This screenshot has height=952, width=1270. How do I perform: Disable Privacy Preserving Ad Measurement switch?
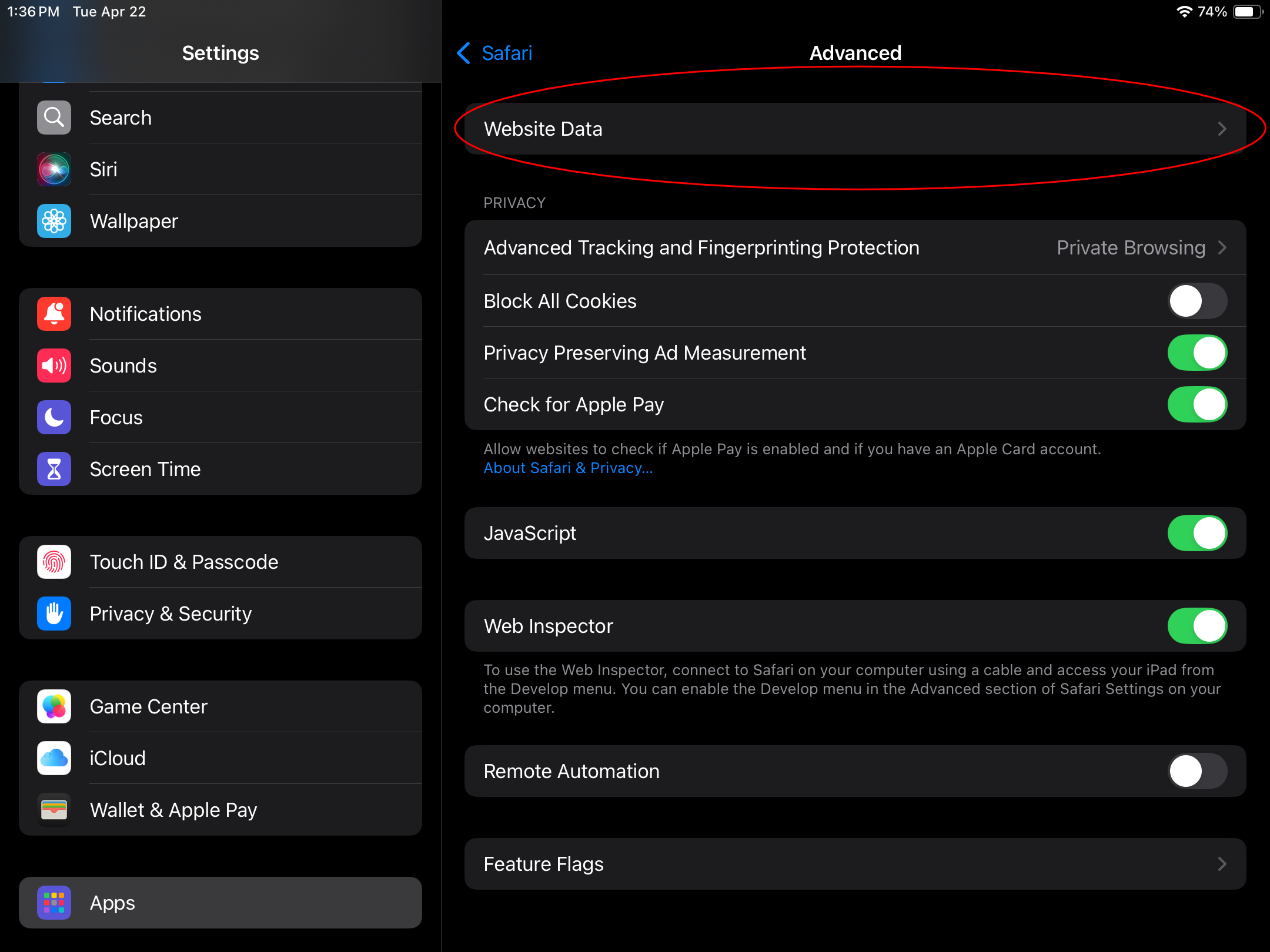point(1197,353)
